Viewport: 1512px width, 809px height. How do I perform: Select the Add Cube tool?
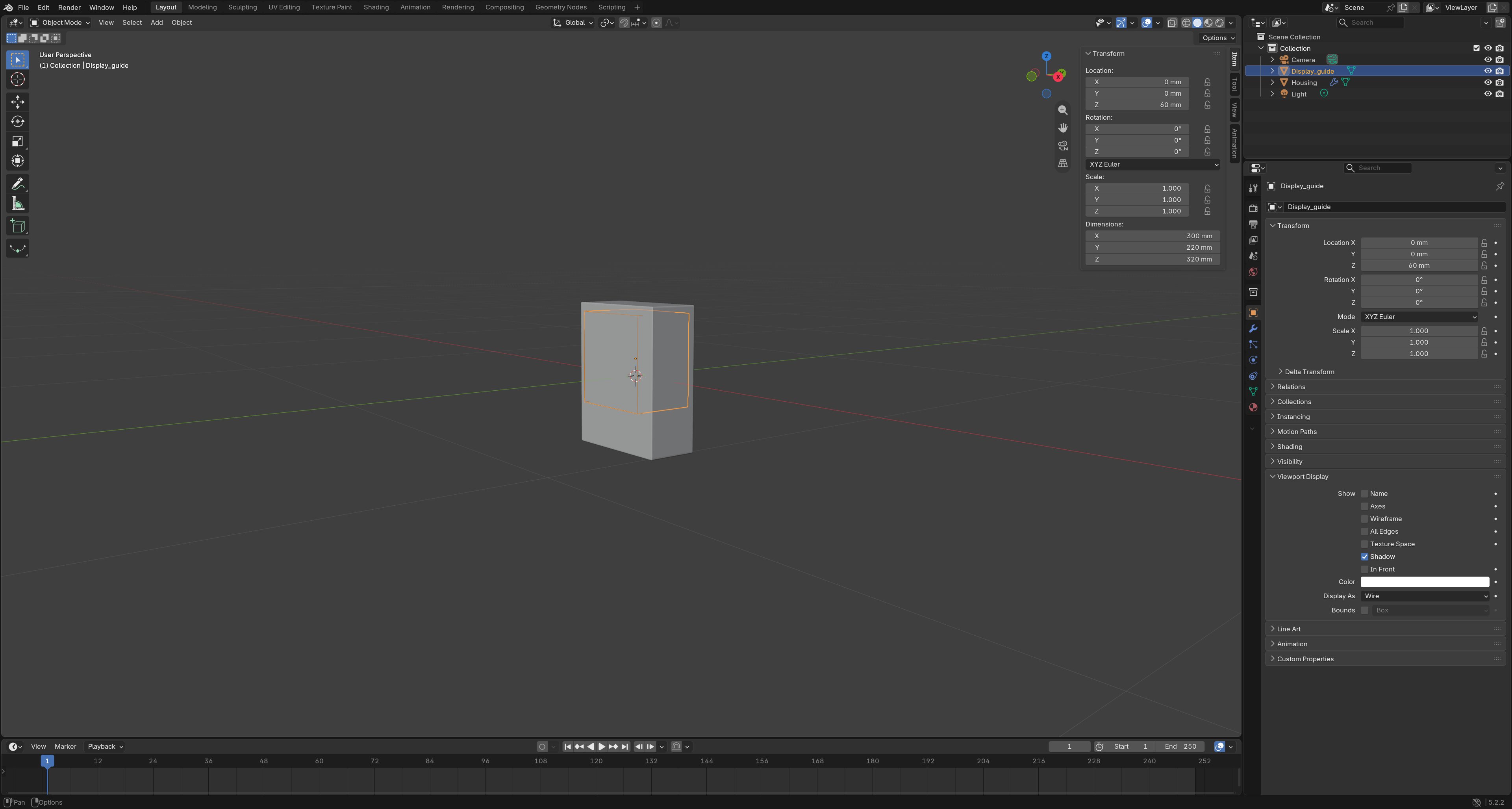[x=18, y=226]
